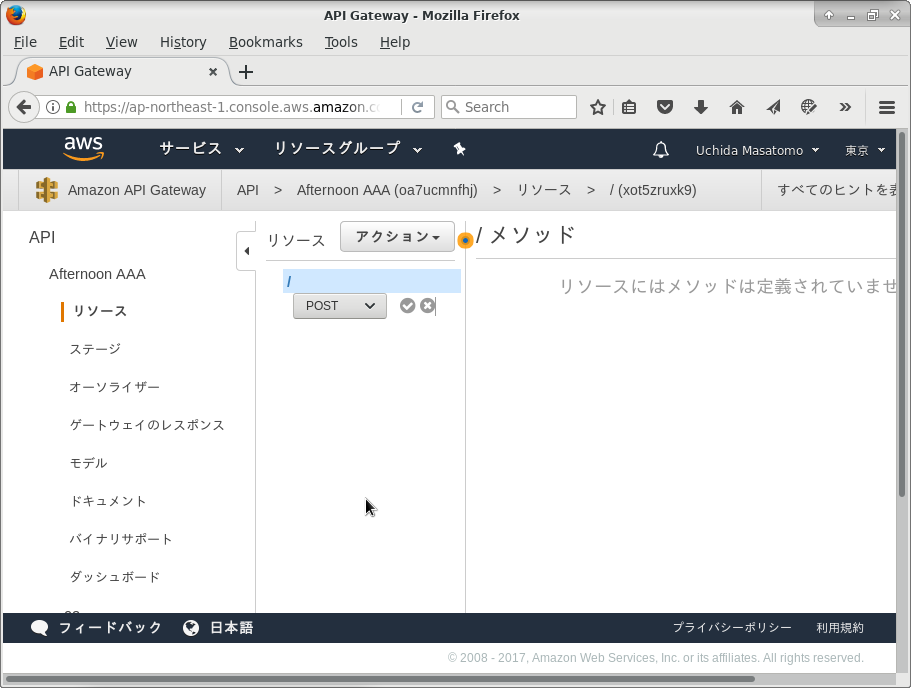The height and width of the screenshot is (688, 911).
Task: Click the API breadcrumb link
Action: (x=248, y=190)
